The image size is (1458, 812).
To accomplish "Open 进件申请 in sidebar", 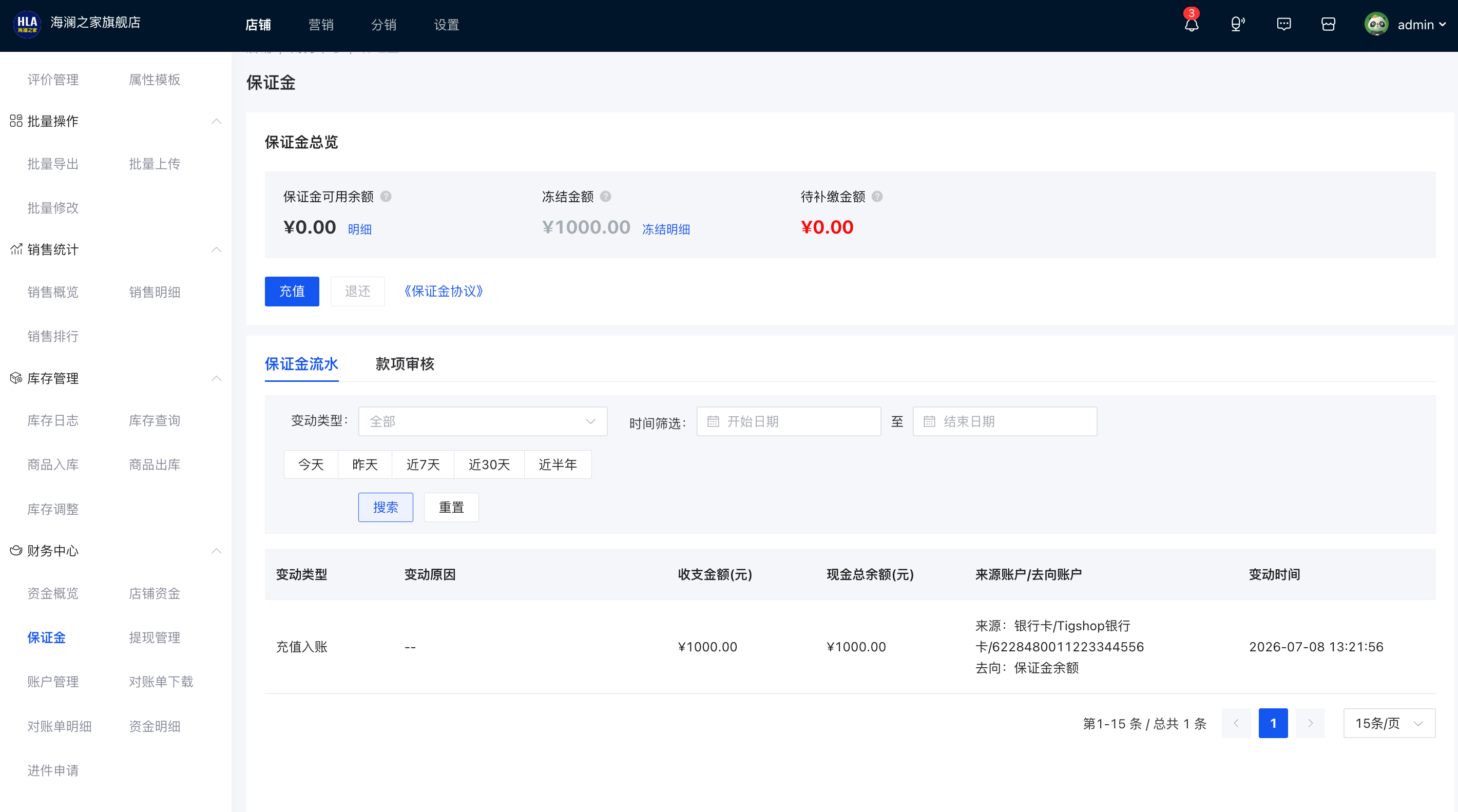I will coord(53,771).
